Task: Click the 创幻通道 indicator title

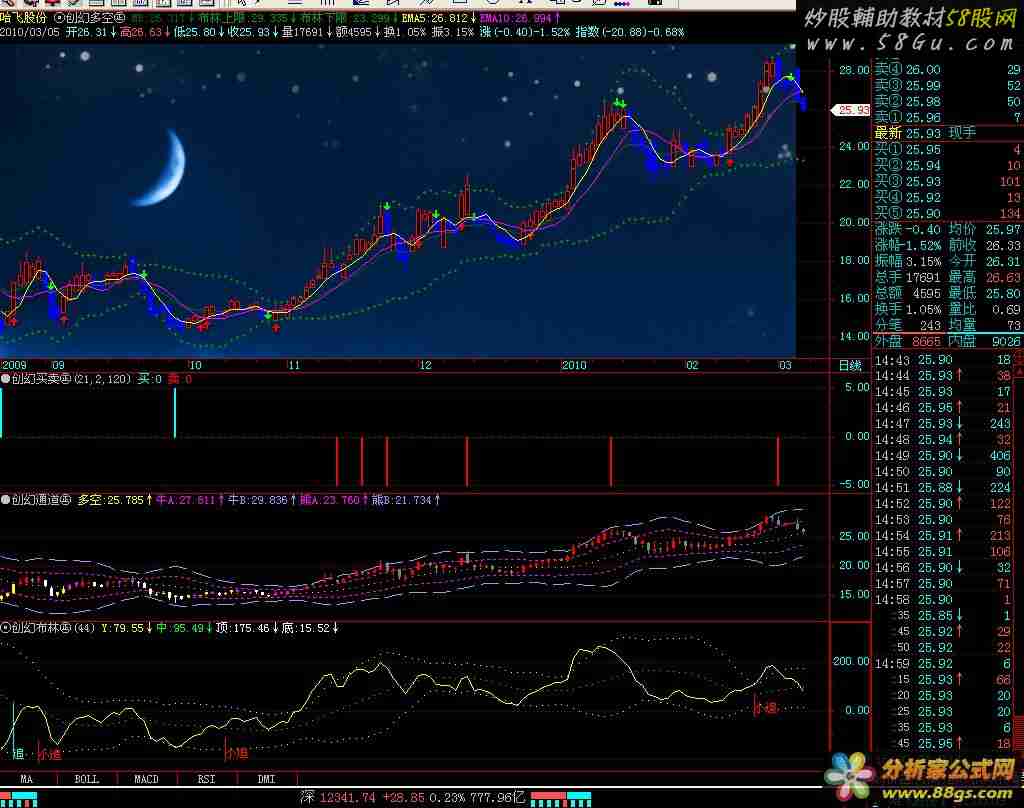Action: pyautogui.click(x=41, y=500)
